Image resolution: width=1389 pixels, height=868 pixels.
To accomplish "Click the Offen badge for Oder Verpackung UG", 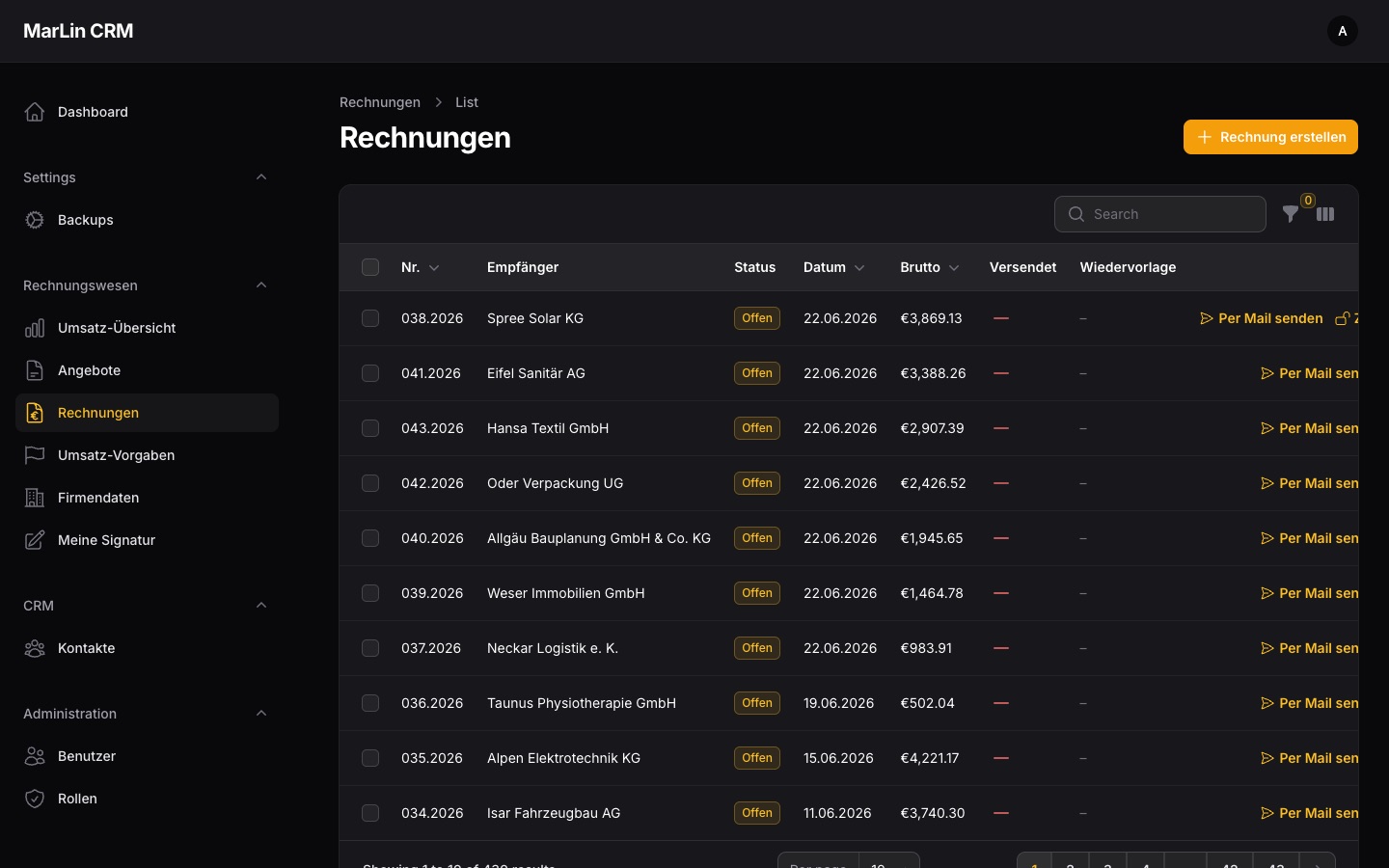I will pyautogui.click(x=757, y=483).
